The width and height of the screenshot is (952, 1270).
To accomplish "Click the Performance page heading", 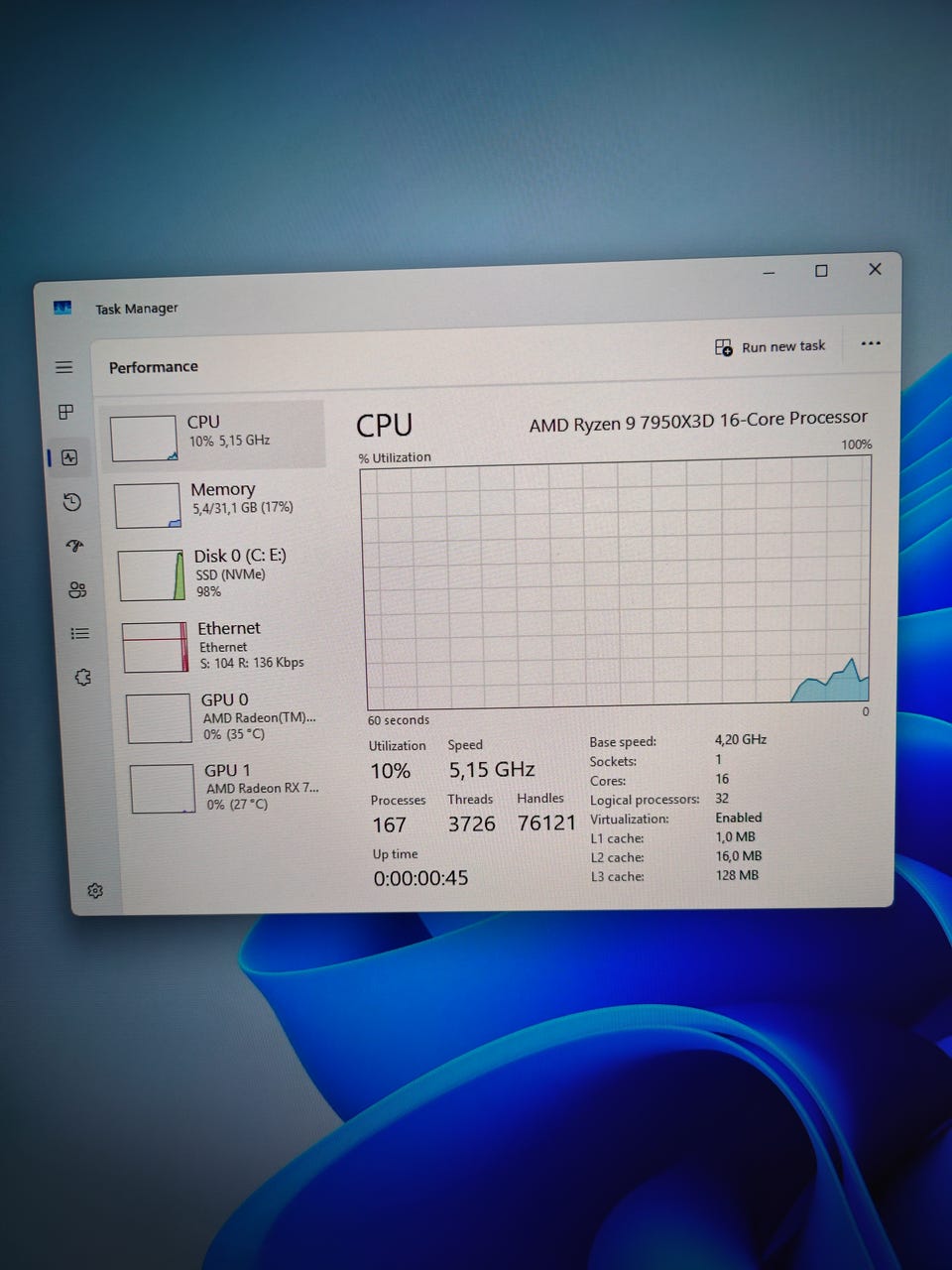I will [154, 367].
